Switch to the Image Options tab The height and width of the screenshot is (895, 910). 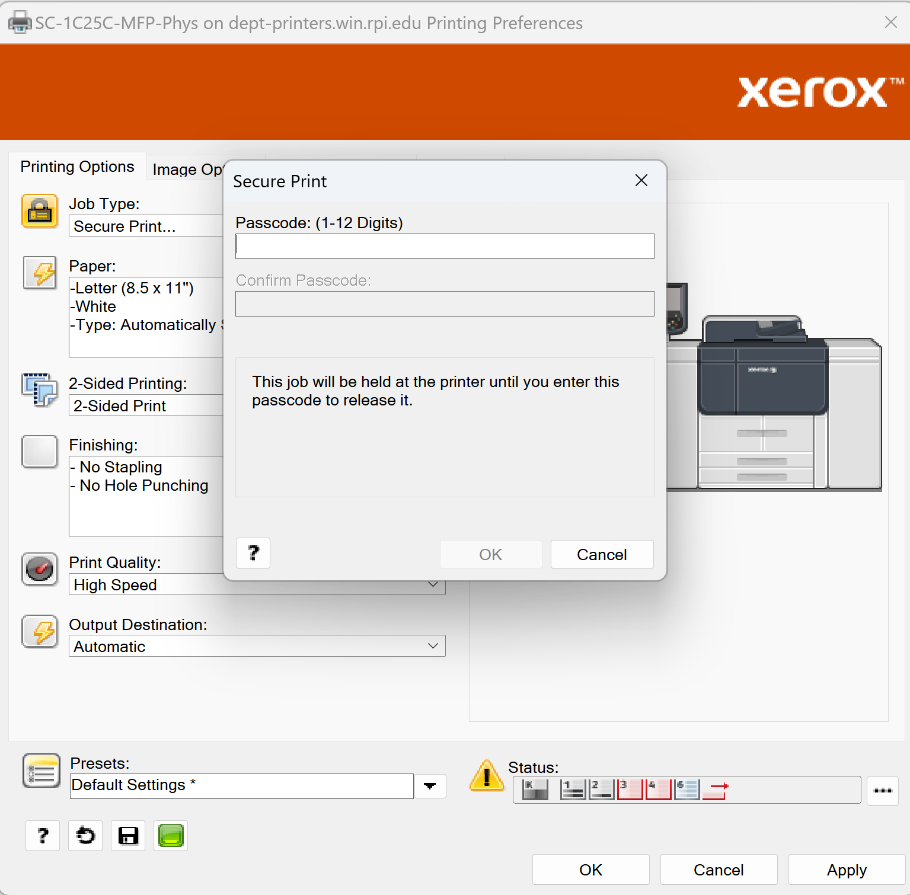187,169
